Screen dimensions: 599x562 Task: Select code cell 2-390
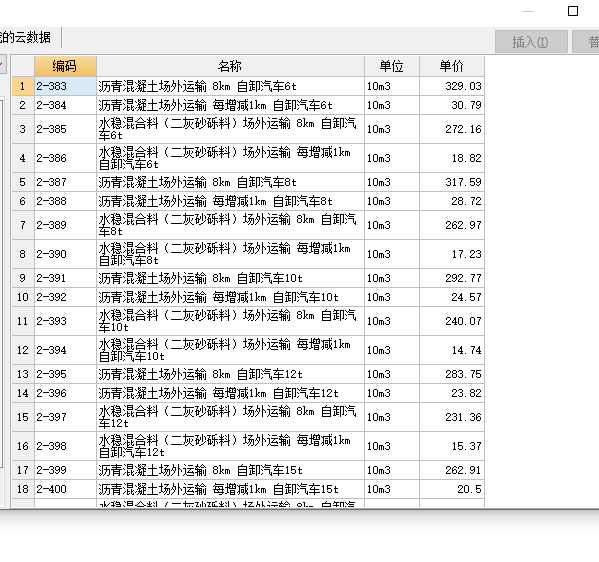pyautogui.click(x=65, y=254)
